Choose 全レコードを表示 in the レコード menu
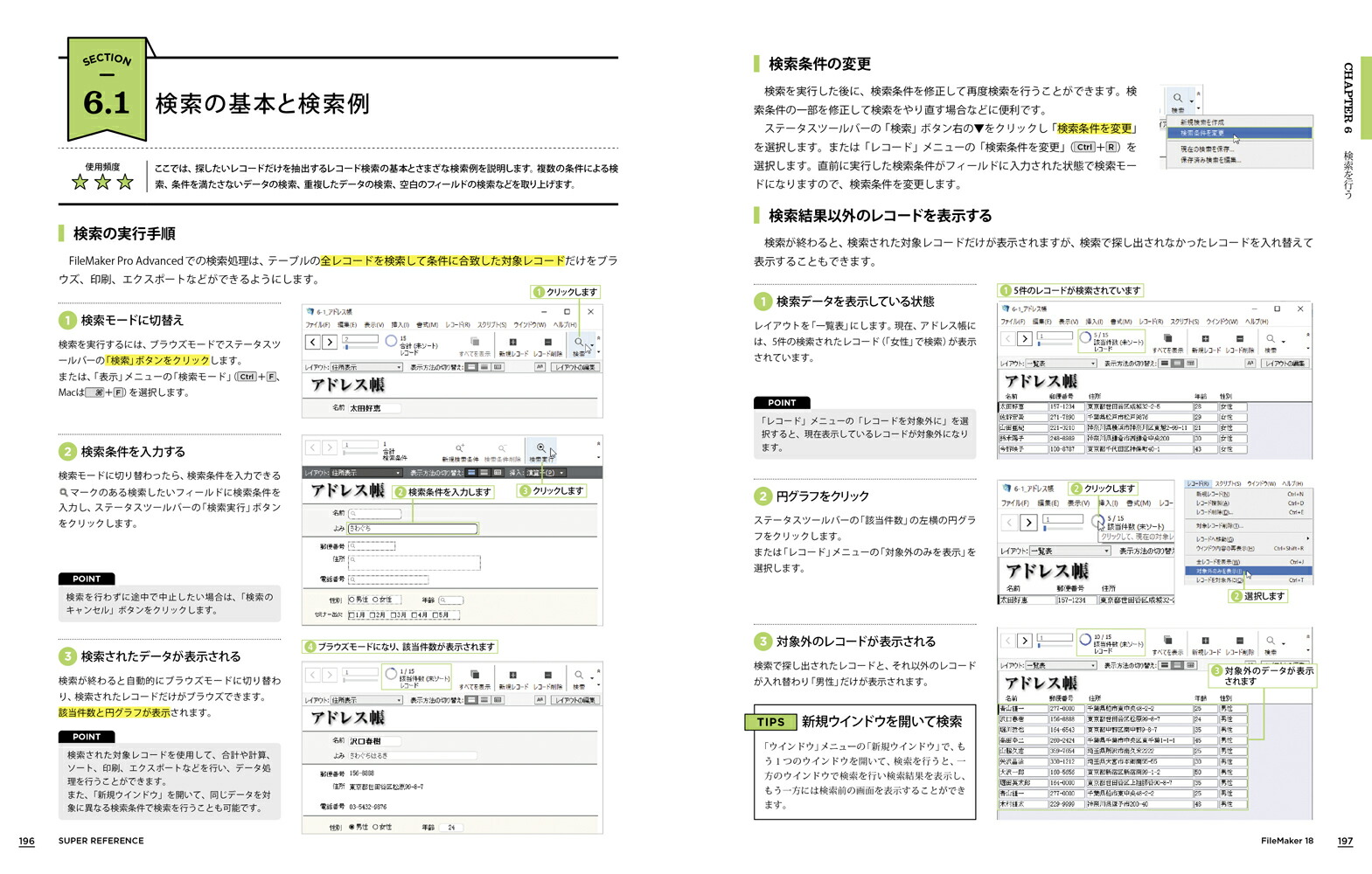 point(1248,562)
